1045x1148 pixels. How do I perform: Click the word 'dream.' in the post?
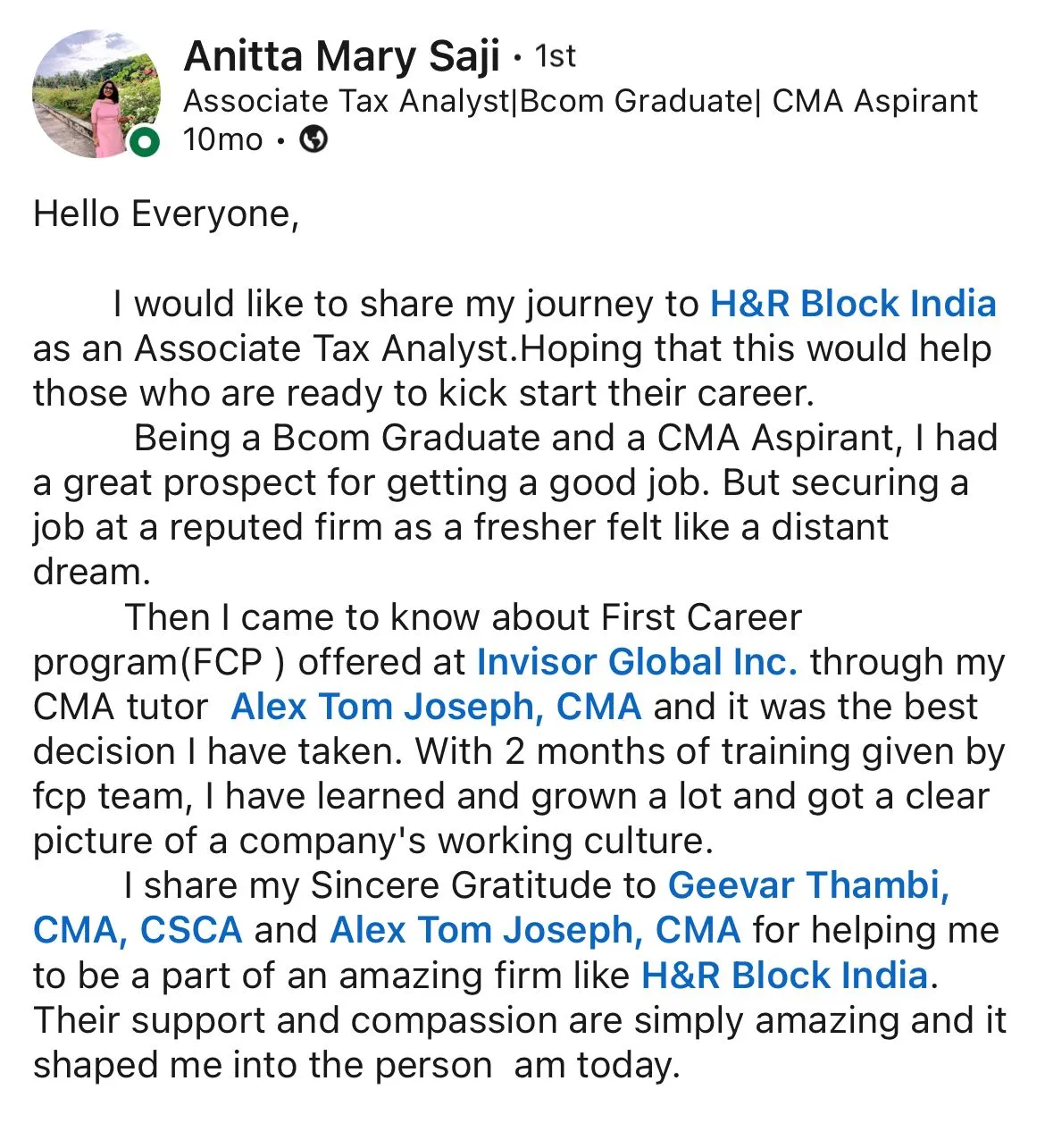pyautogui.click(x=92, y=572)
